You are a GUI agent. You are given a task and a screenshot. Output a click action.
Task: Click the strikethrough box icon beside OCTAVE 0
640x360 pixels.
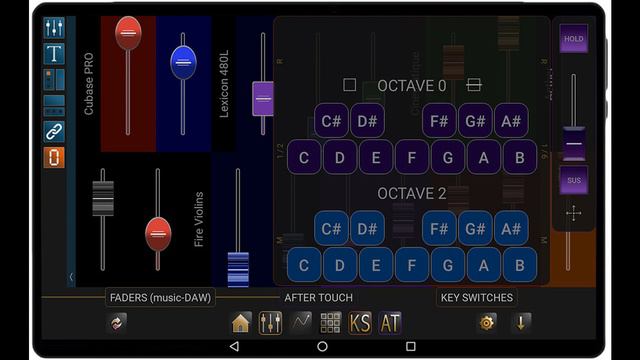click(473, 85)
